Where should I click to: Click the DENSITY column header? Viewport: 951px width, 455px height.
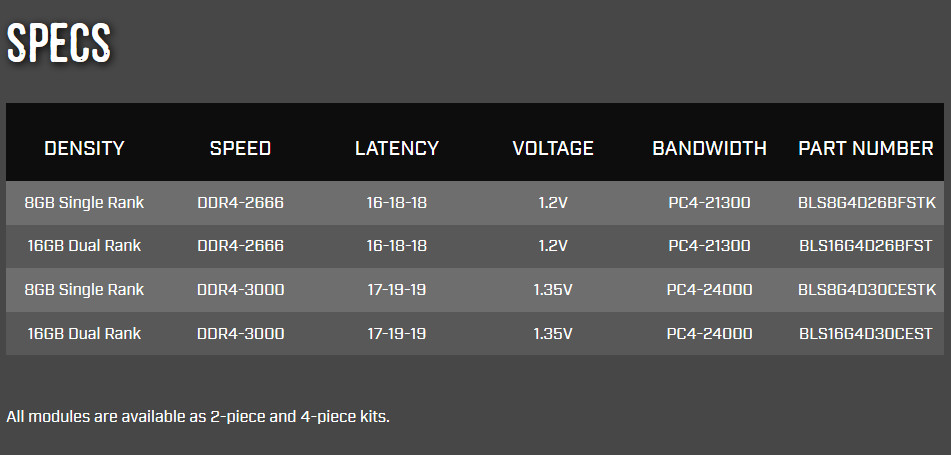[x=84, y=148]
